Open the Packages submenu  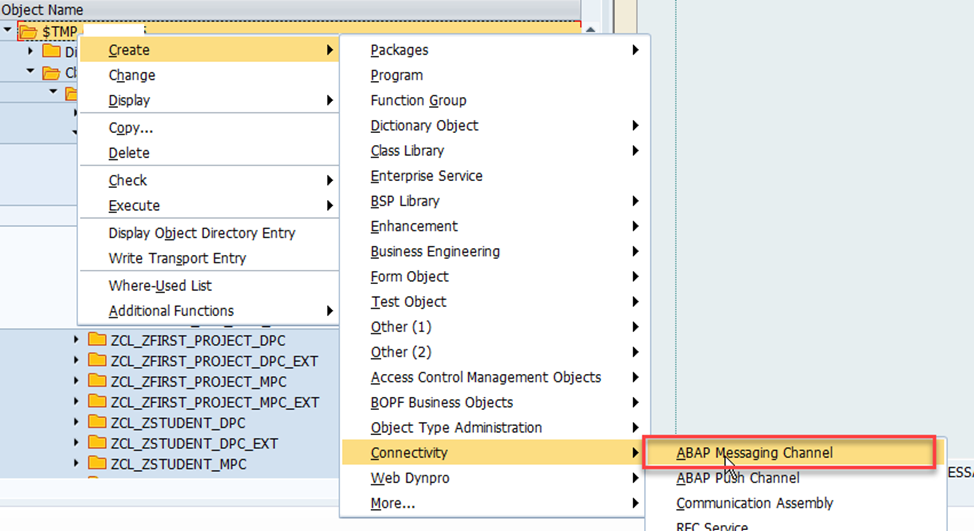(x=494, y=50)
